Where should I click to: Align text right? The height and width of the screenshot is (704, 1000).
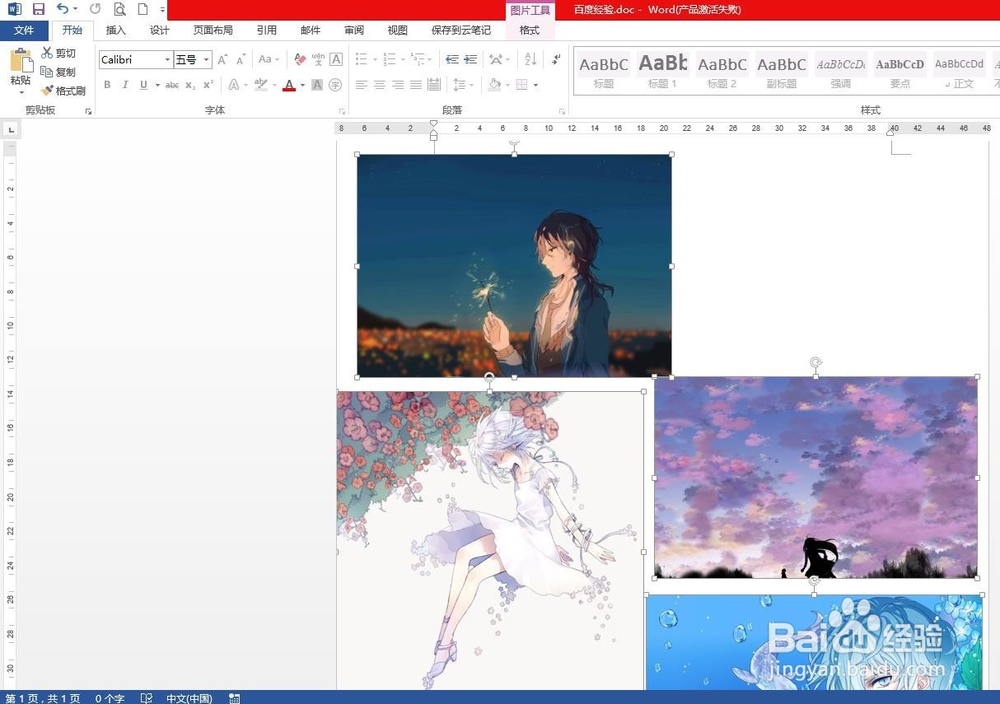pyautogui.click(x=398, y=85)
